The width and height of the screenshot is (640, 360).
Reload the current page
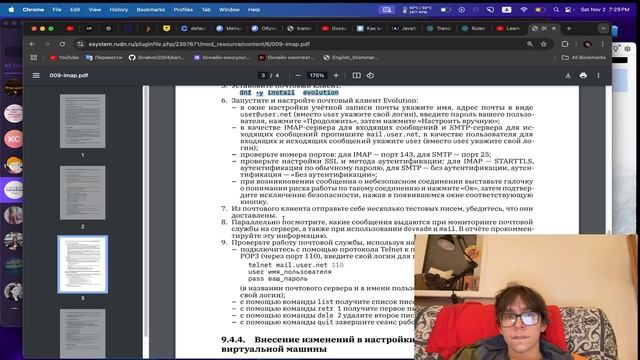point(62,44)
